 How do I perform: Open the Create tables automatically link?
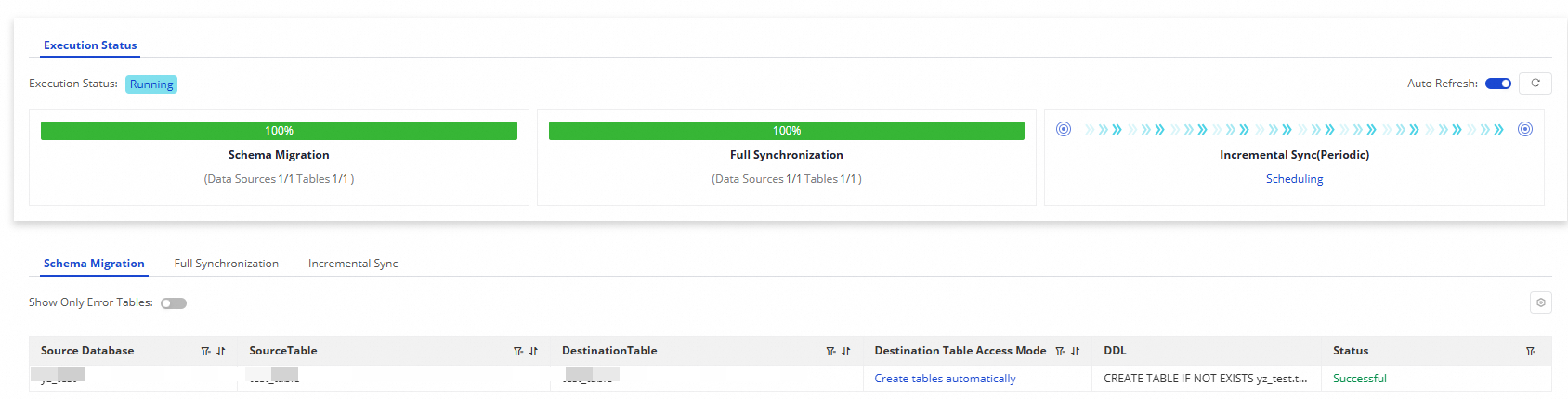click(x=945, y=379)
